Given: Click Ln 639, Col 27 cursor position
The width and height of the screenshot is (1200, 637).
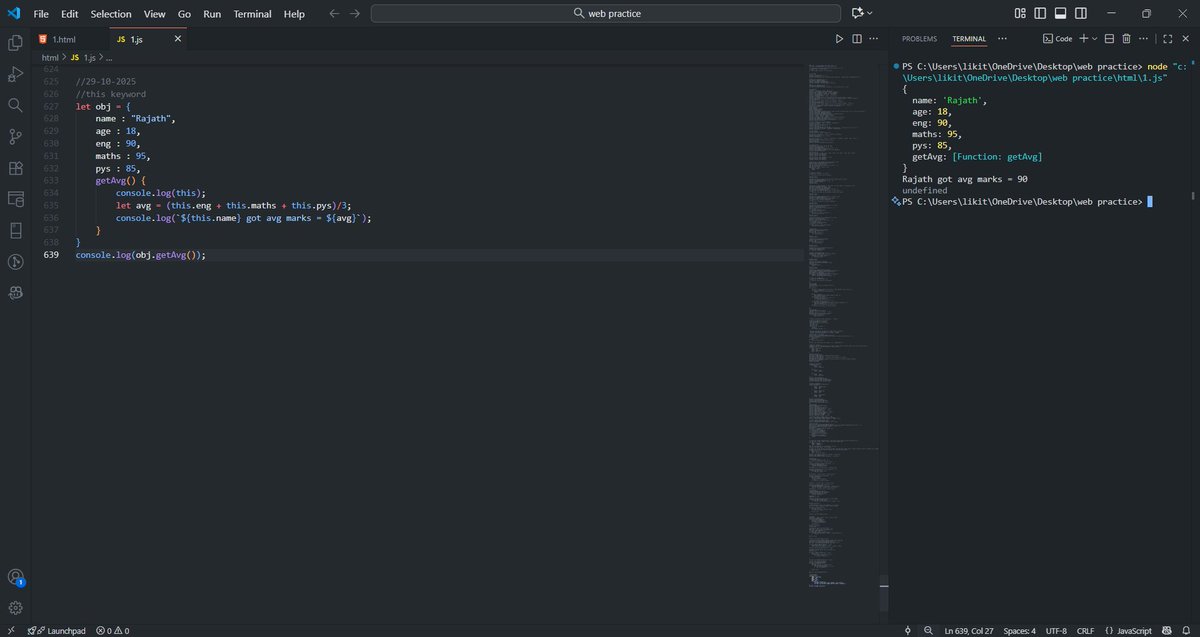Looking at the screenshot, I should point(968,630).
